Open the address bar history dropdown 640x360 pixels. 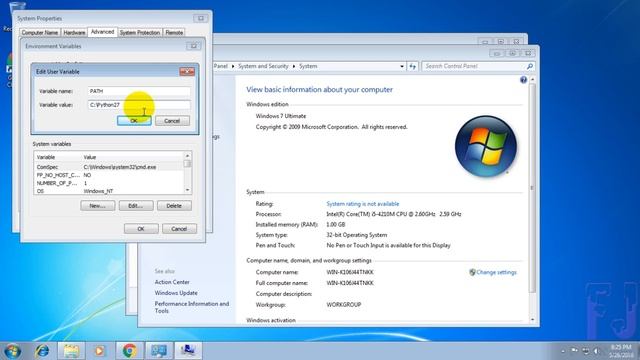coord(402,66)
